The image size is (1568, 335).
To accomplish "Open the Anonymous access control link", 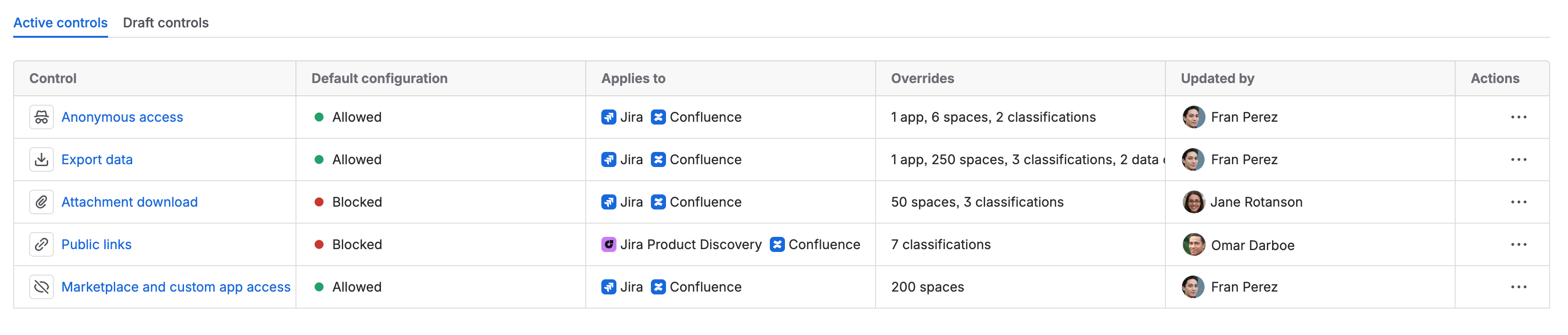I will (122, 117).
